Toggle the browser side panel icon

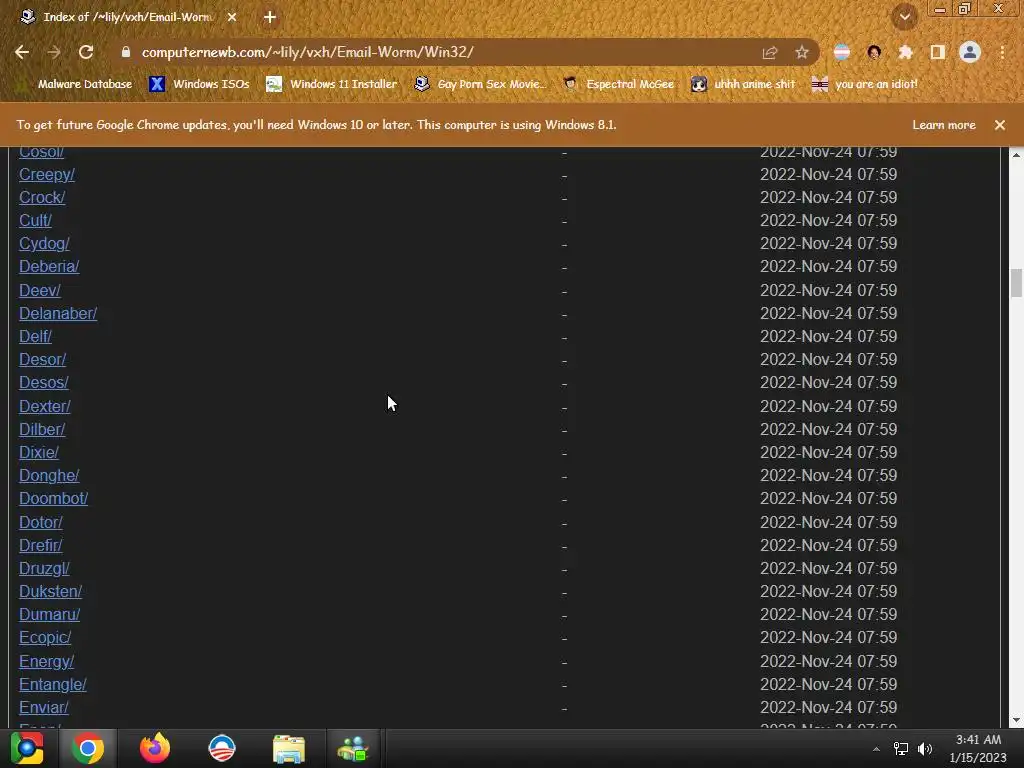pyautogui.click(x=938, y=52)
